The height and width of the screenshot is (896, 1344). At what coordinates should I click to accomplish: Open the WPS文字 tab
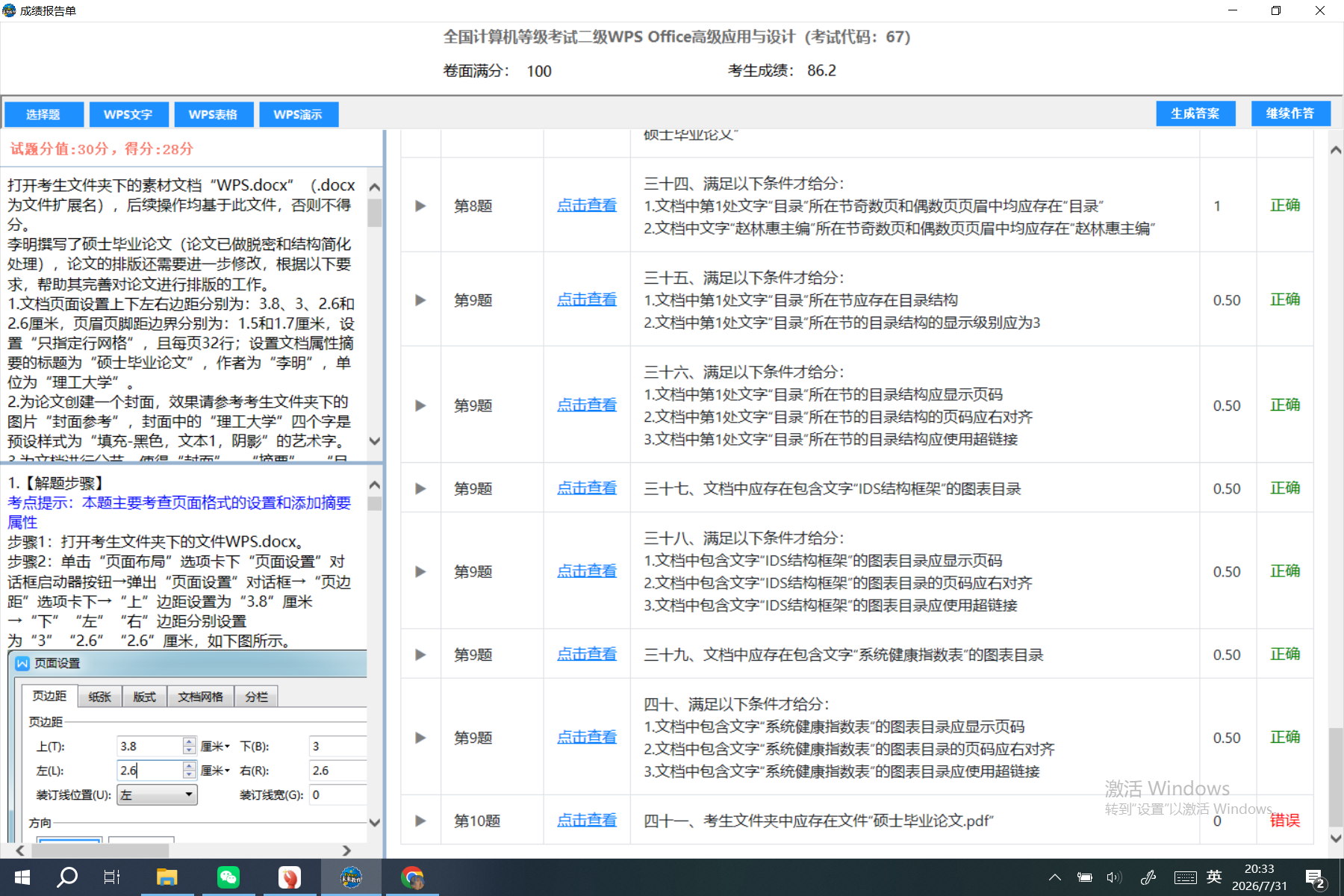pyautogui.click(x=128, y=114)
